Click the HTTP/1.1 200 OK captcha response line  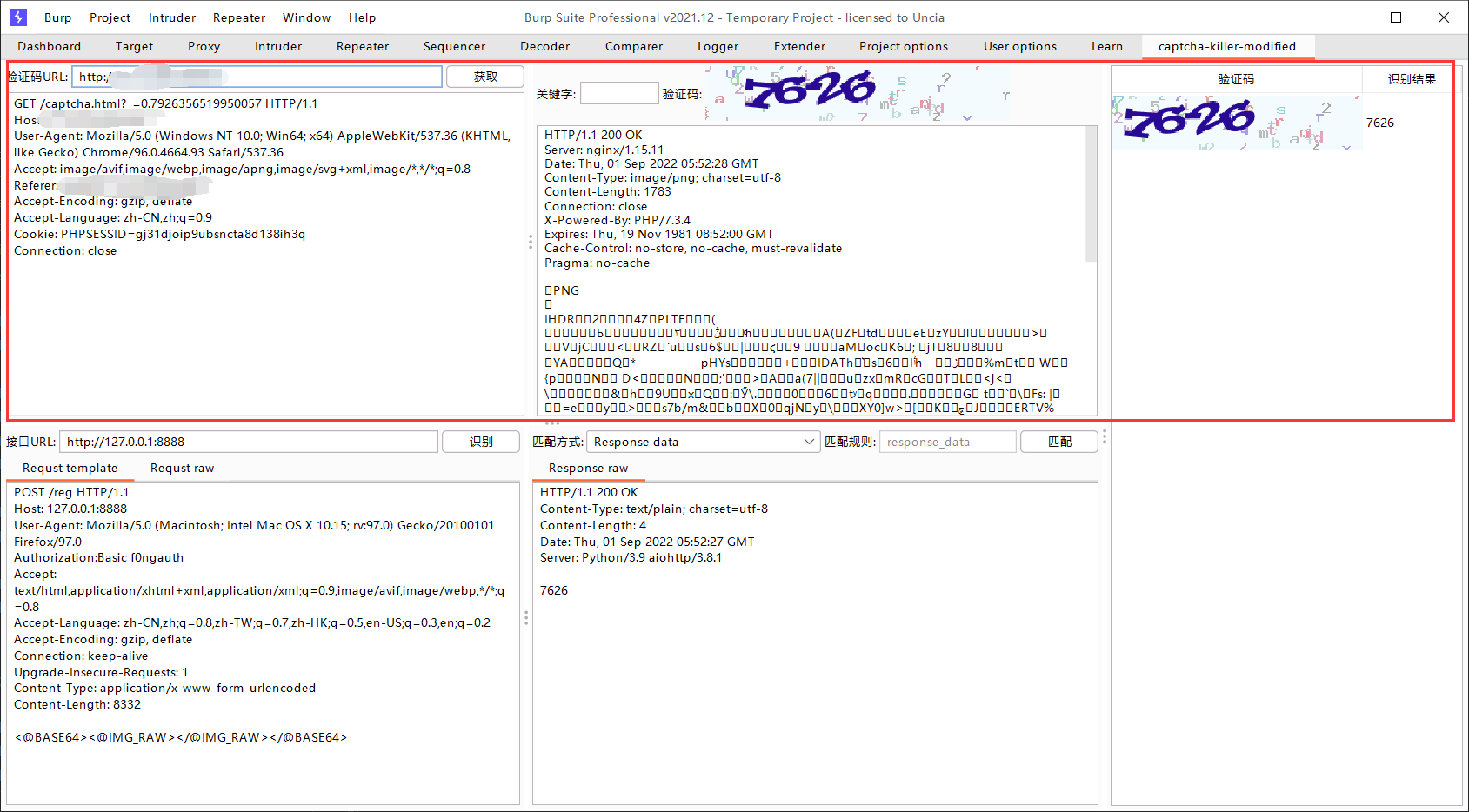tap(593, 135)
